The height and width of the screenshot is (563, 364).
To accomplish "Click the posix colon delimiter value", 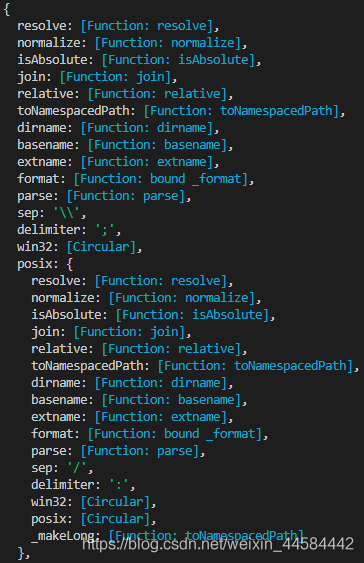I will pos(119,485).
